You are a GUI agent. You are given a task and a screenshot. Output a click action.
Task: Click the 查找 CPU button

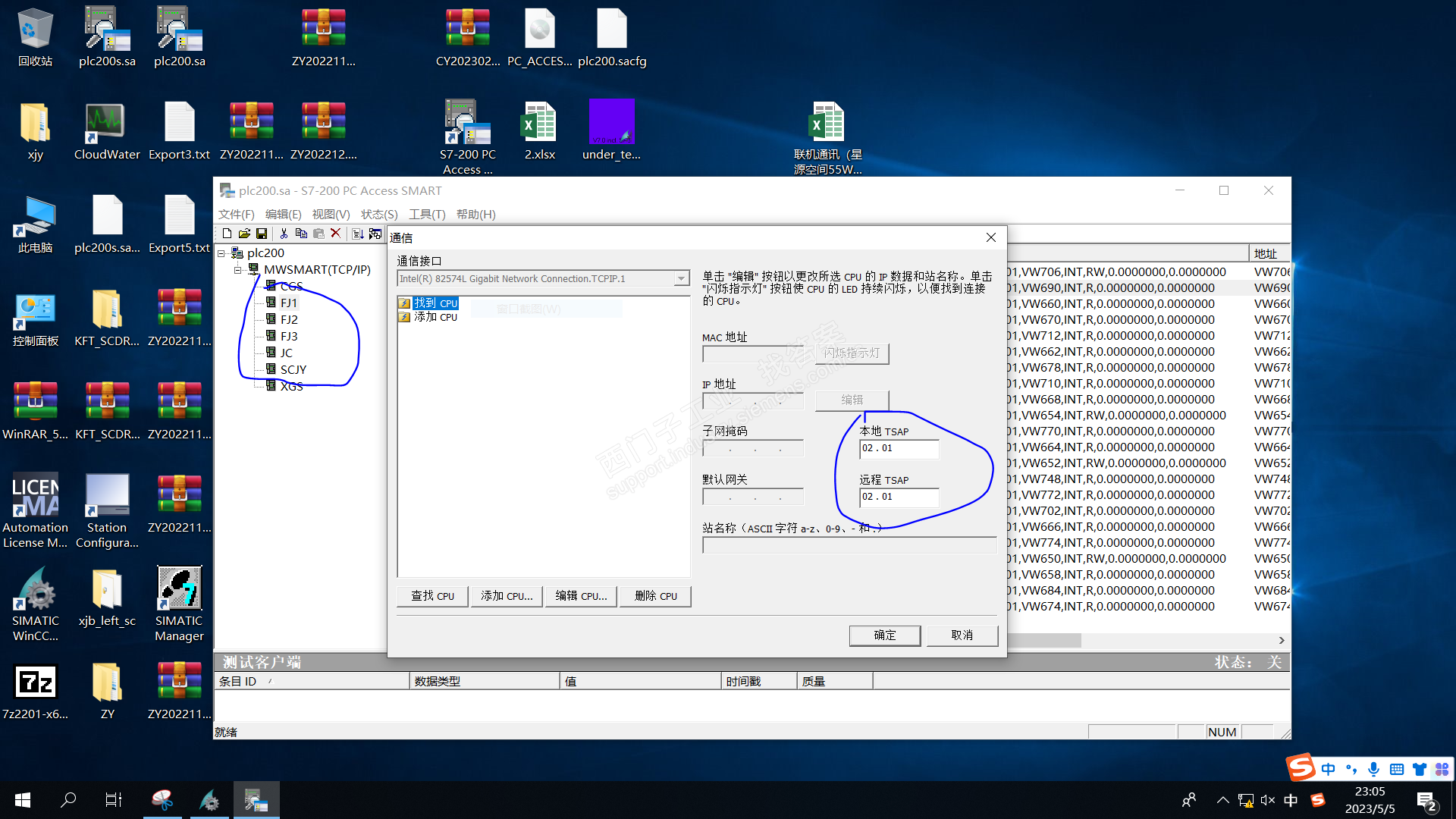pos(432,596)
